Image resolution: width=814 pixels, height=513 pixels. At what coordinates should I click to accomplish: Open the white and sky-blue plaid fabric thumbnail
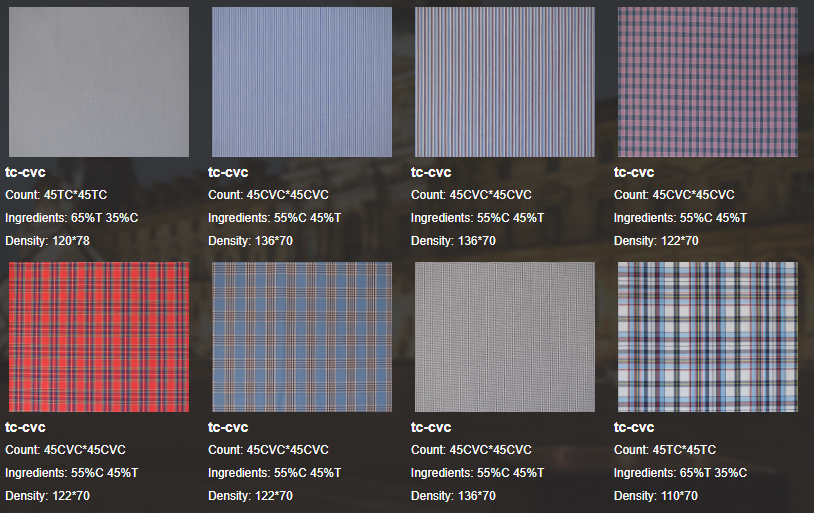(x=708, y=336)
